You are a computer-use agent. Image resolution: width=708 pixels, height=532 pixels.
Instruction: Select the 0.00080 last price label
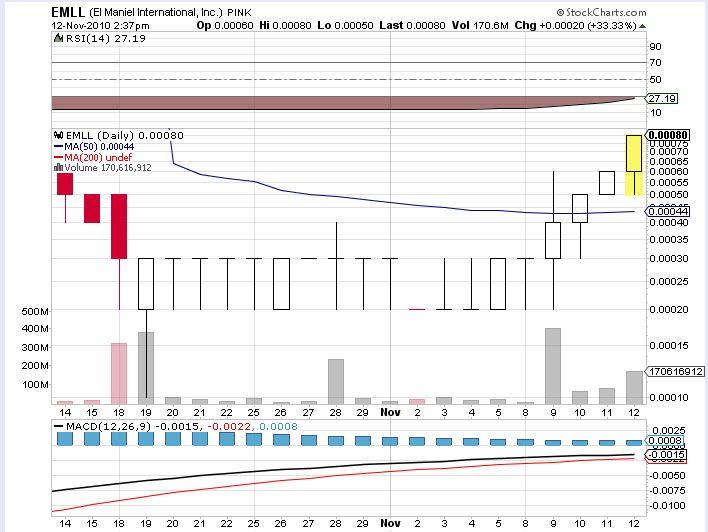point(669,134)
